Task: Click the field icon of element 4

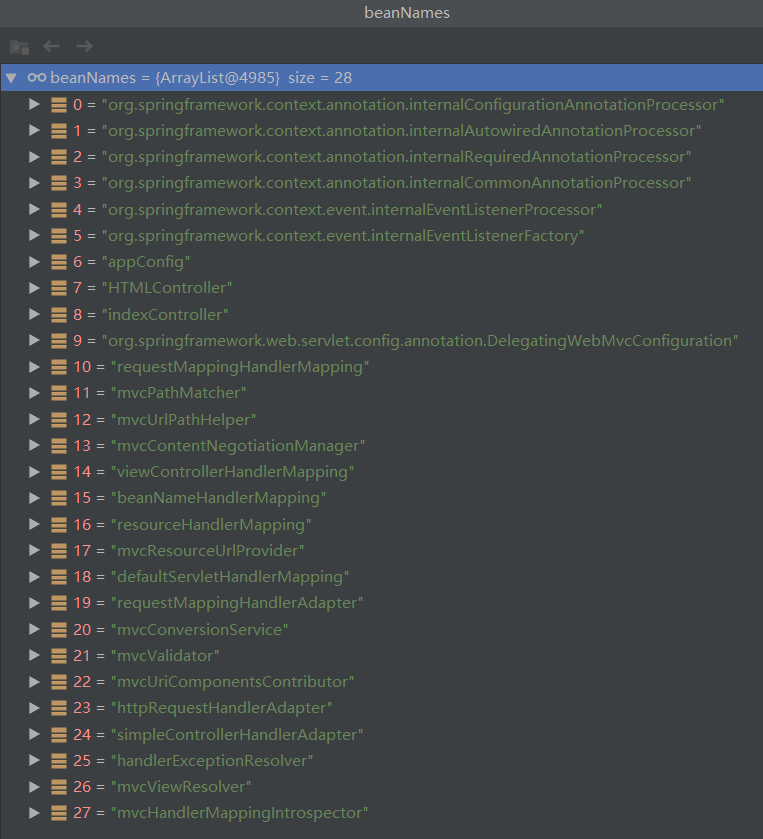Action: [x=58, y=210]
